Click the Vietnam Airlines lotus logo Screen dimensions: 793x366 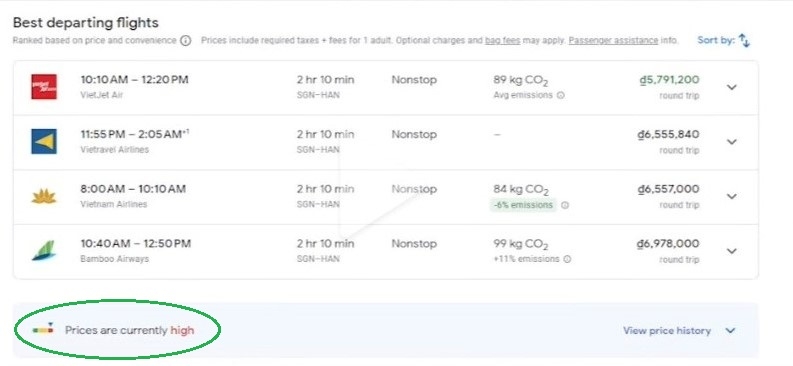(x=44, y=196)
